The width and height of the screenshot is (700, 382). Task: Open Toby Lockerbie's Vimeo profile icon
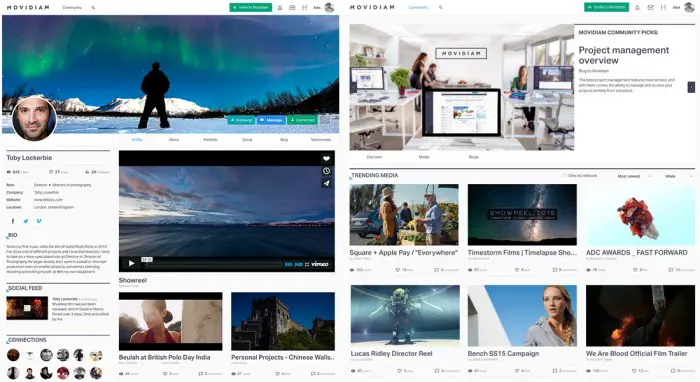pyautogui.click(x=39, y=221)
